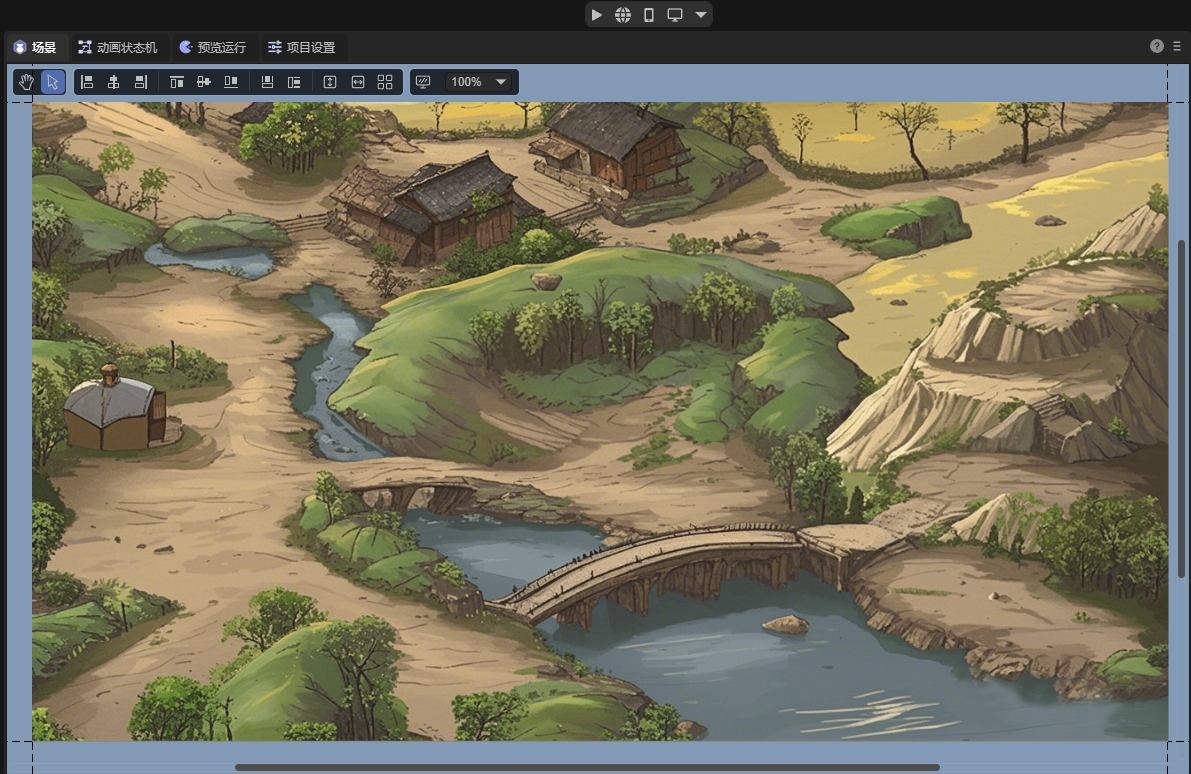Toggle the monitor display icon beside zoom
The image size is (1191, 774).
(x=423, y=82)
